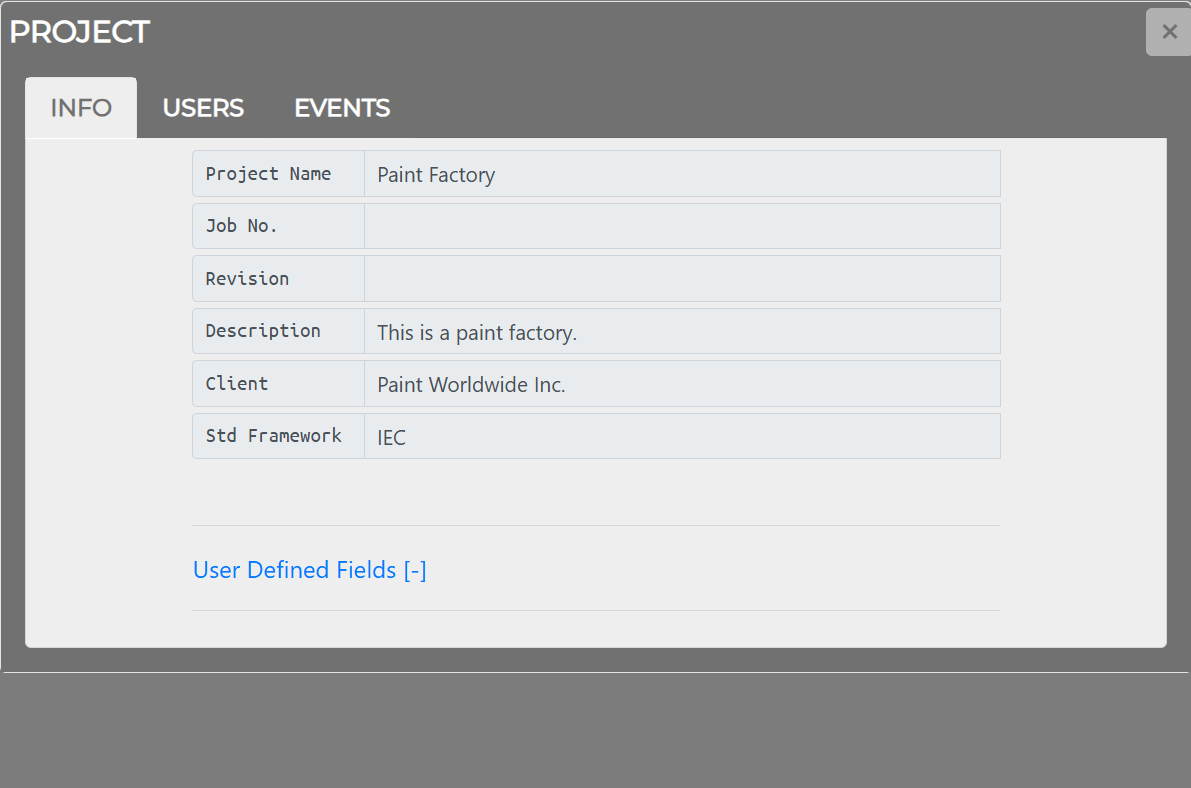Select the empty Revision field
Viewport: 1191px width, 788px height.
point(682,279)
